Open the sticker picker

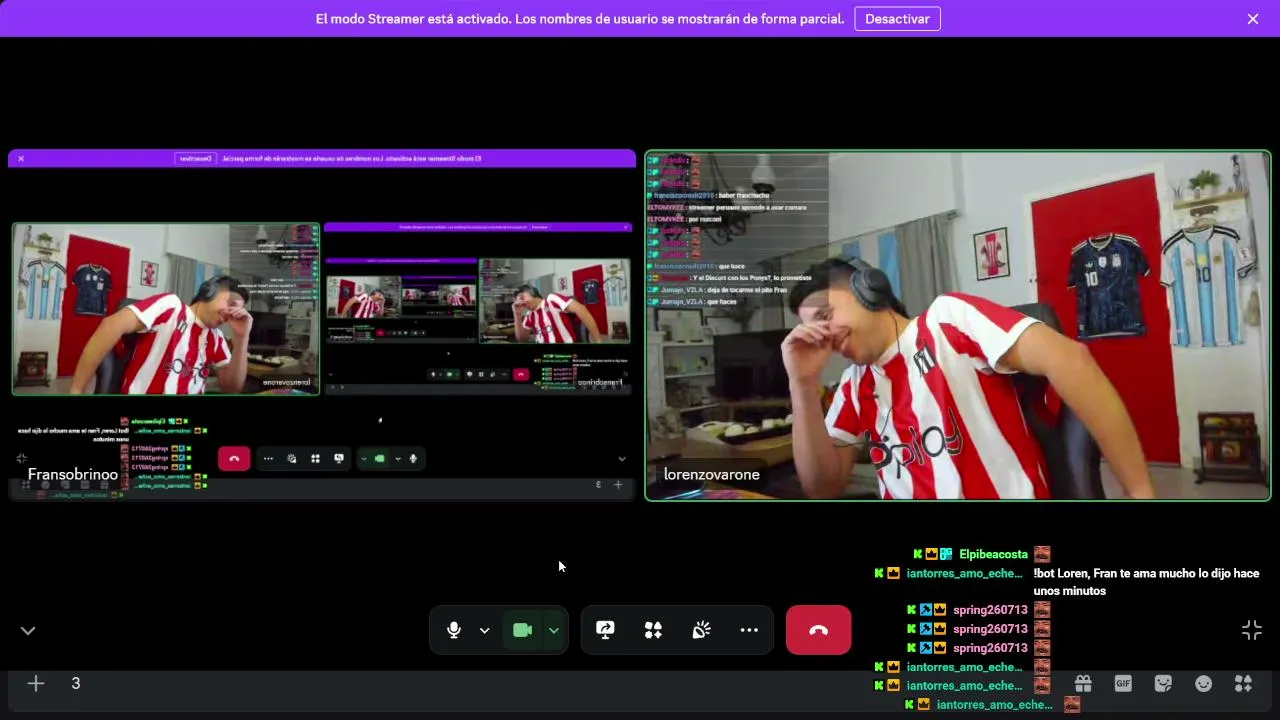tap(1163, 684)
